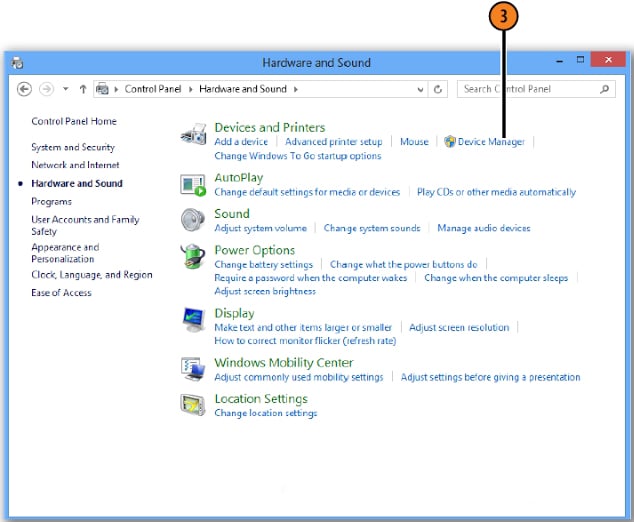Click the search magnifier icon
Image resolution: width=634 pixels, height=522 pixels.
[604, 89]
